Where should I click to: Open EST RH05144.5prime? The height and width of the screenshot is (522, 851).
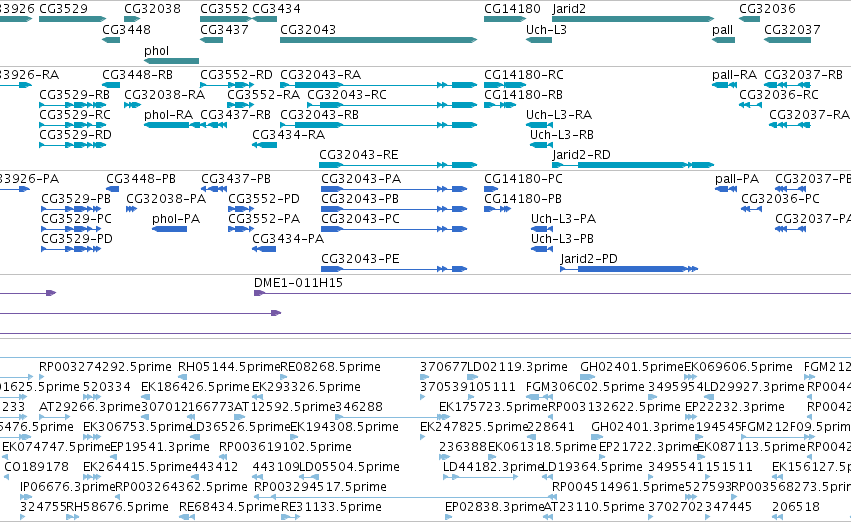click(229, 367)
